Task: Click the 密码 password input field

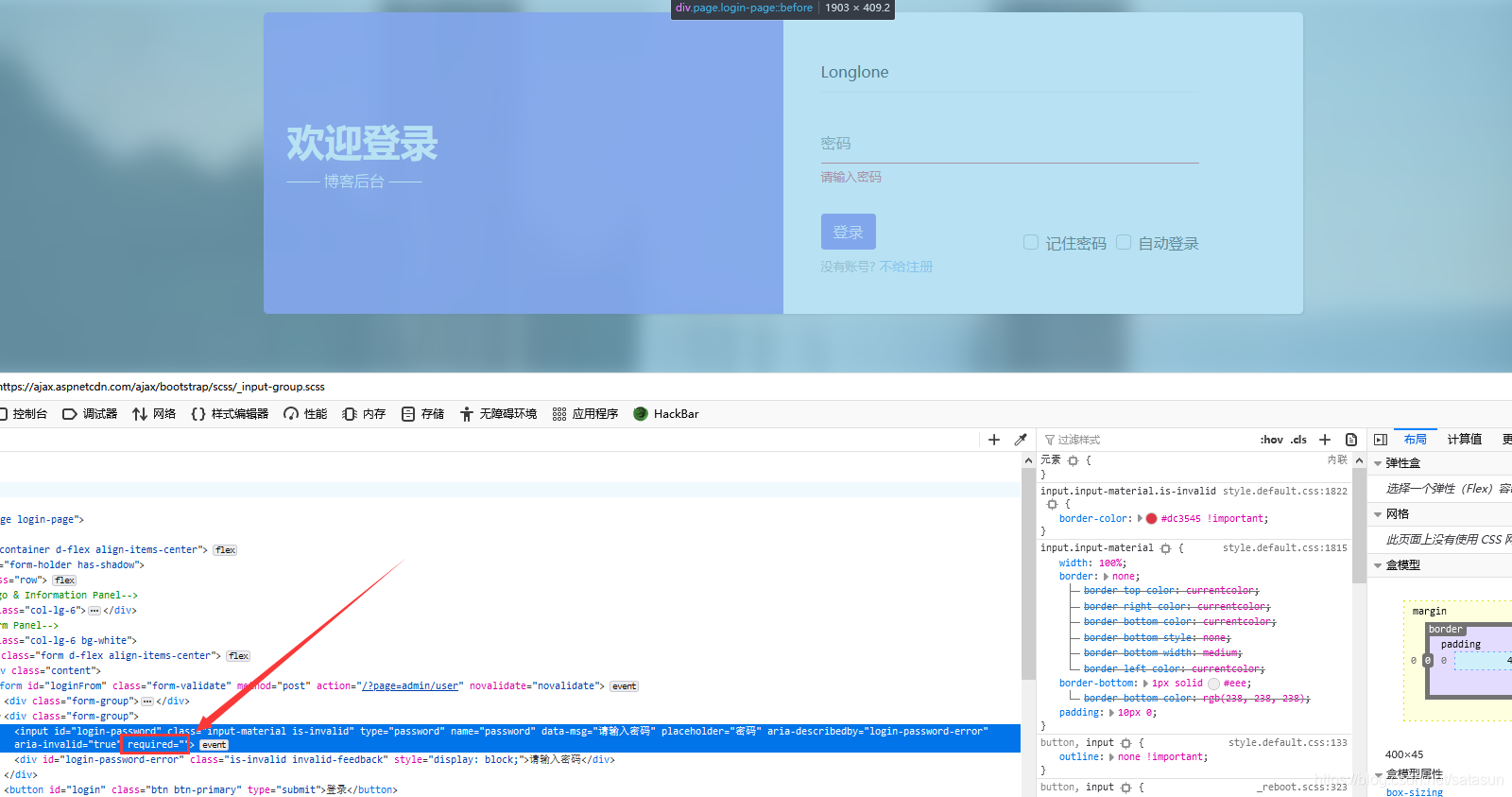Action: click(1009, 144)
